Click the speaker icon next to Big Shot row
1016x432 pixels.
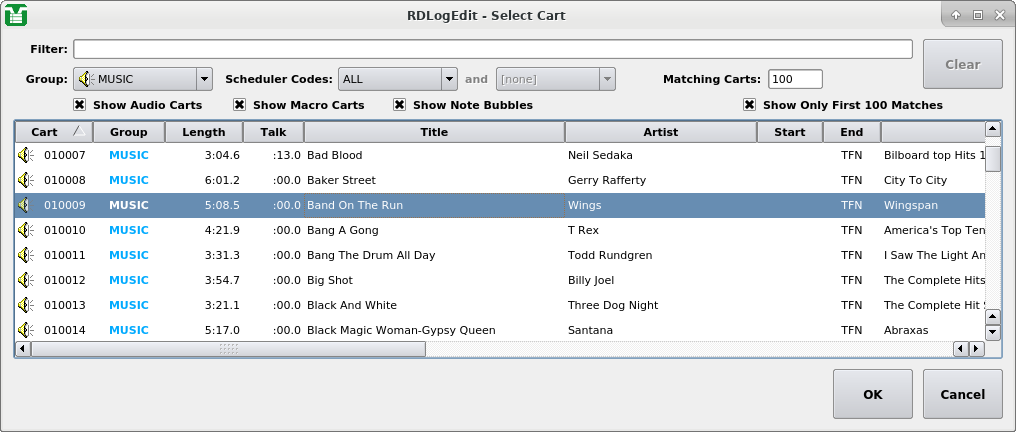coord(25,280)
